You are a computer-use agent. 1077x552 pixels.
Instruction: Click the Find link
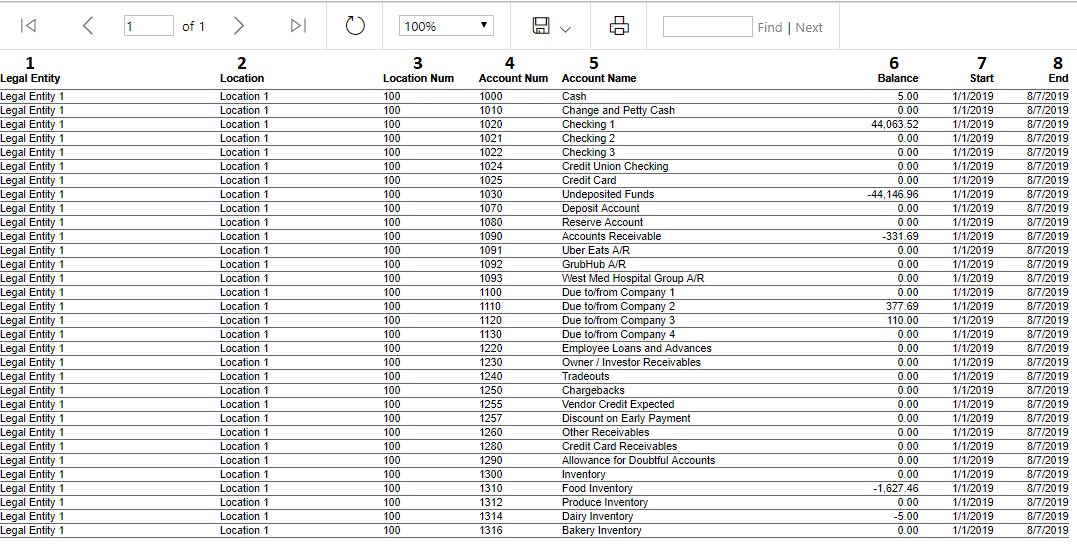click(x=770, y=27)
